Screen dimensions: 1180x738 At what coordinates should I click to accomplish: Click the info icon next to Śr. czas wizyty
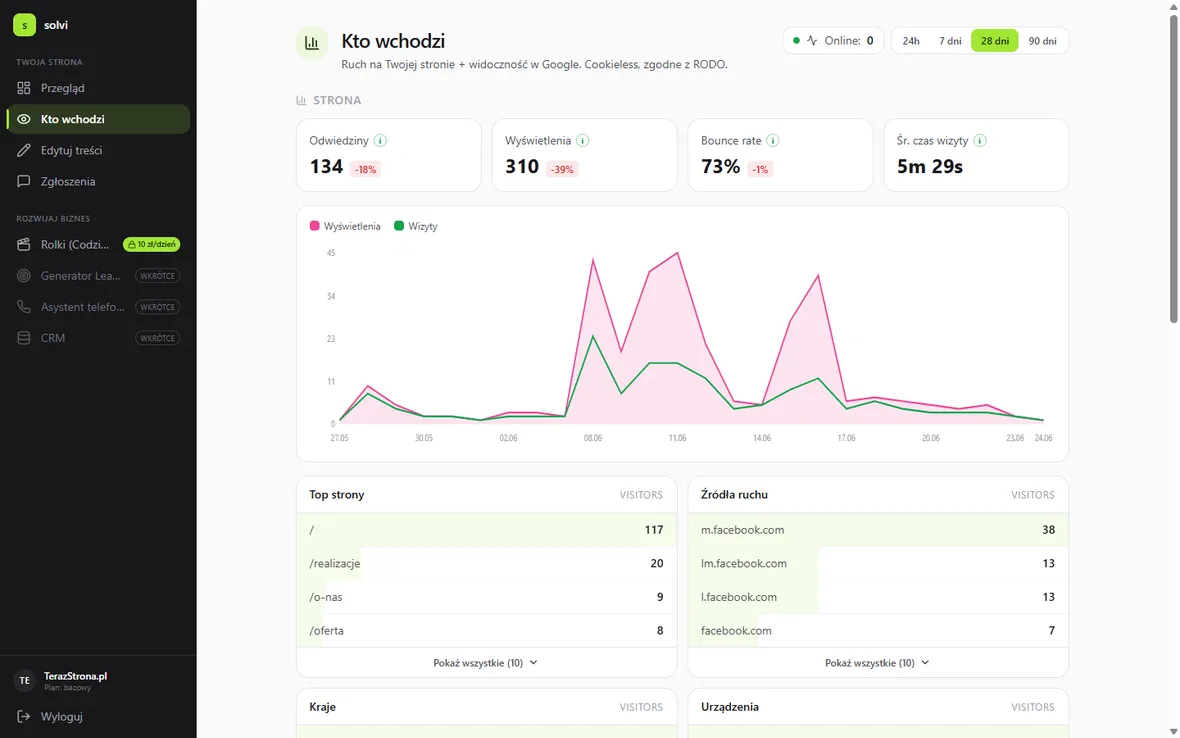coord(980,141)
